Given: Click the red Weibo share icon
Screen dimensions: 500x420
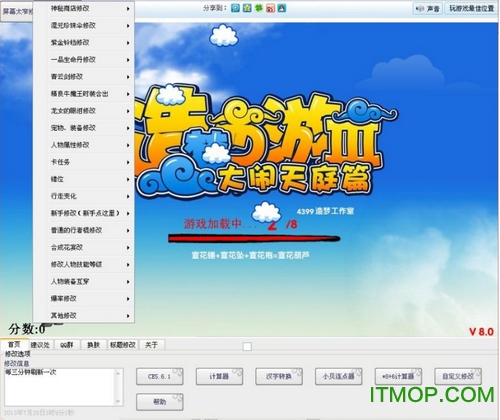Looking at the screenshot, I should [x=270, y=8].
